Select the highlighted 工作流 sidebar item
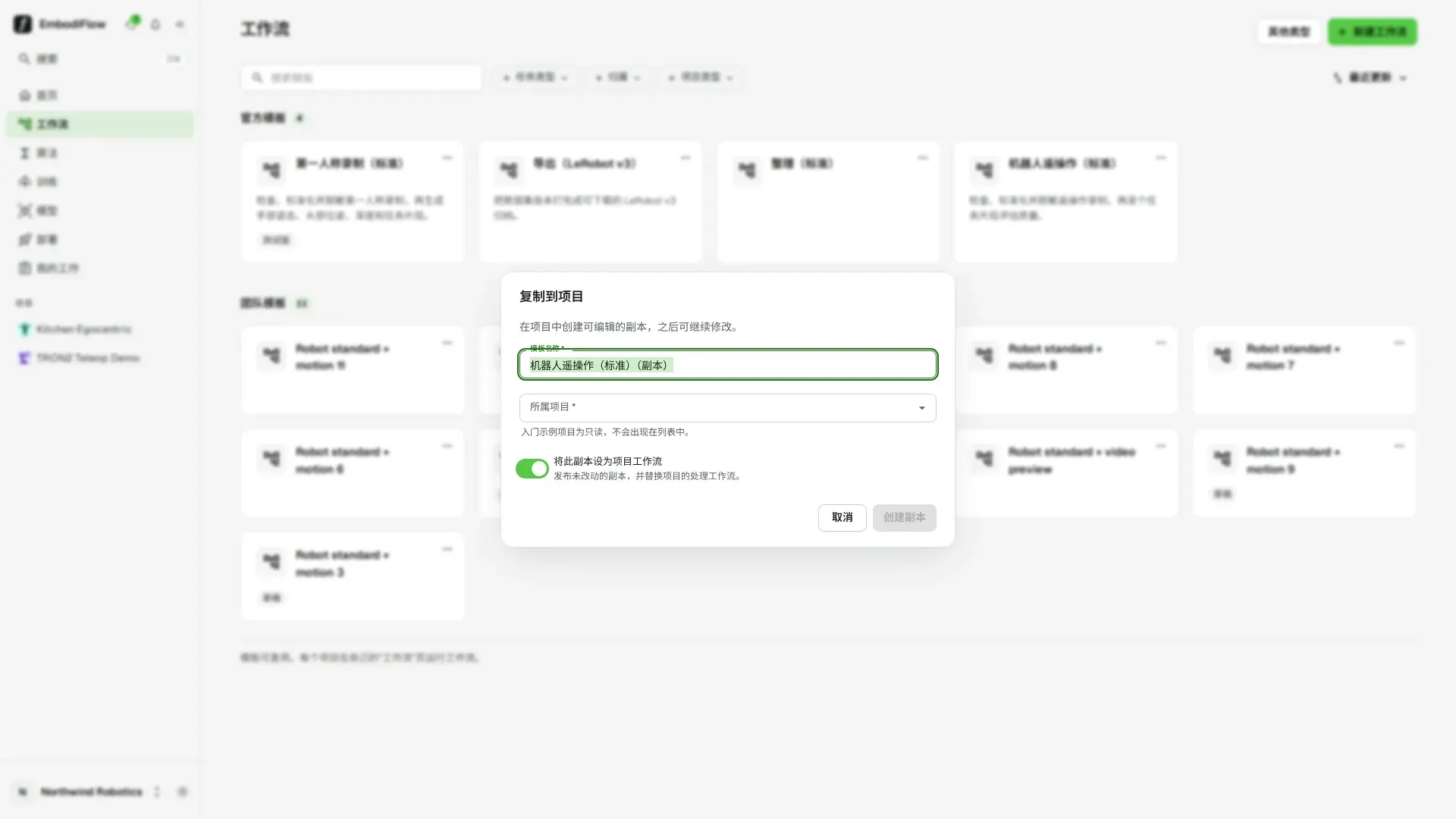The width and height of the screenshot is (1456, 819). [99, 124]
